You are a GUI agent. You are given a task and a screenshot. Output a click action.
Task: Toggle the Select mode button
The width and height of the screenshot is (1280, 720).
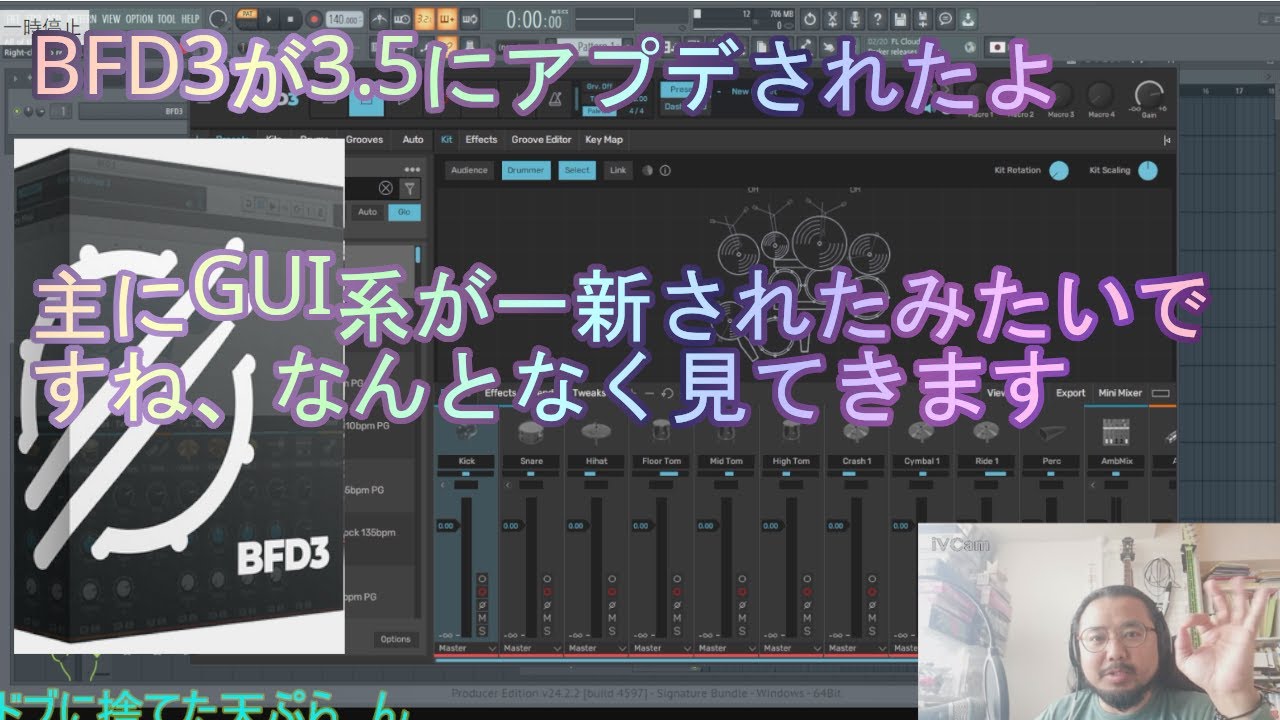click(577, 170)
